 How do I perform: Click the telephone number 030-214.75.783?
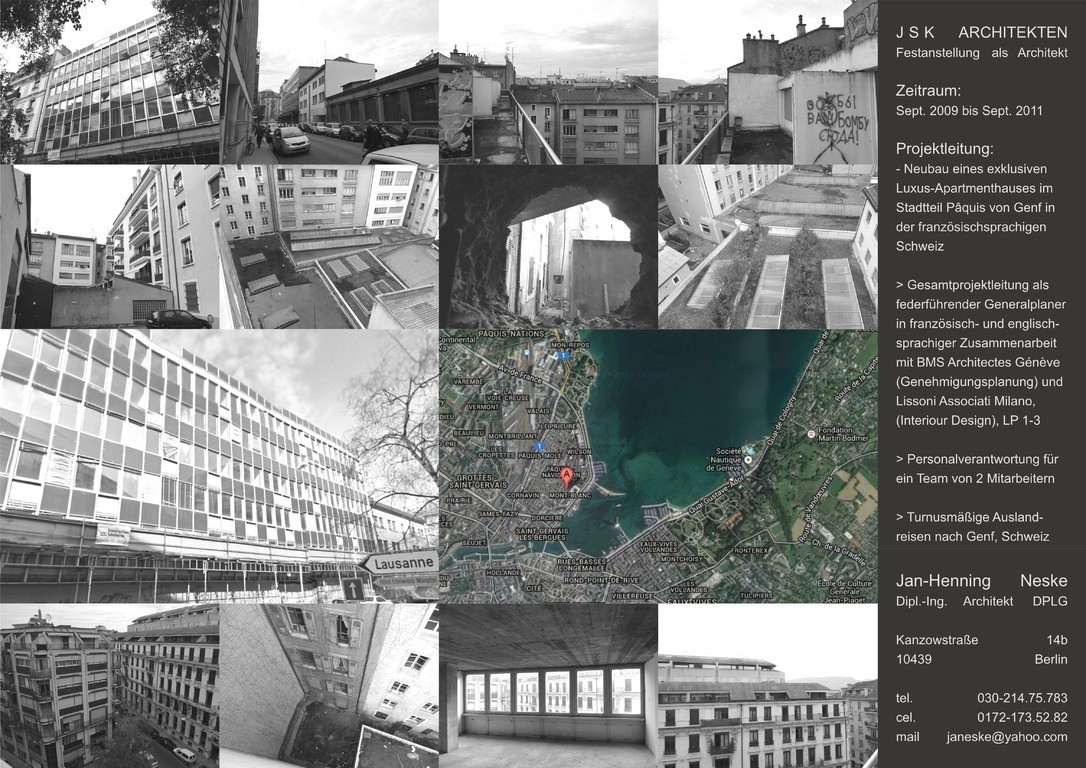coord(1021,698)
